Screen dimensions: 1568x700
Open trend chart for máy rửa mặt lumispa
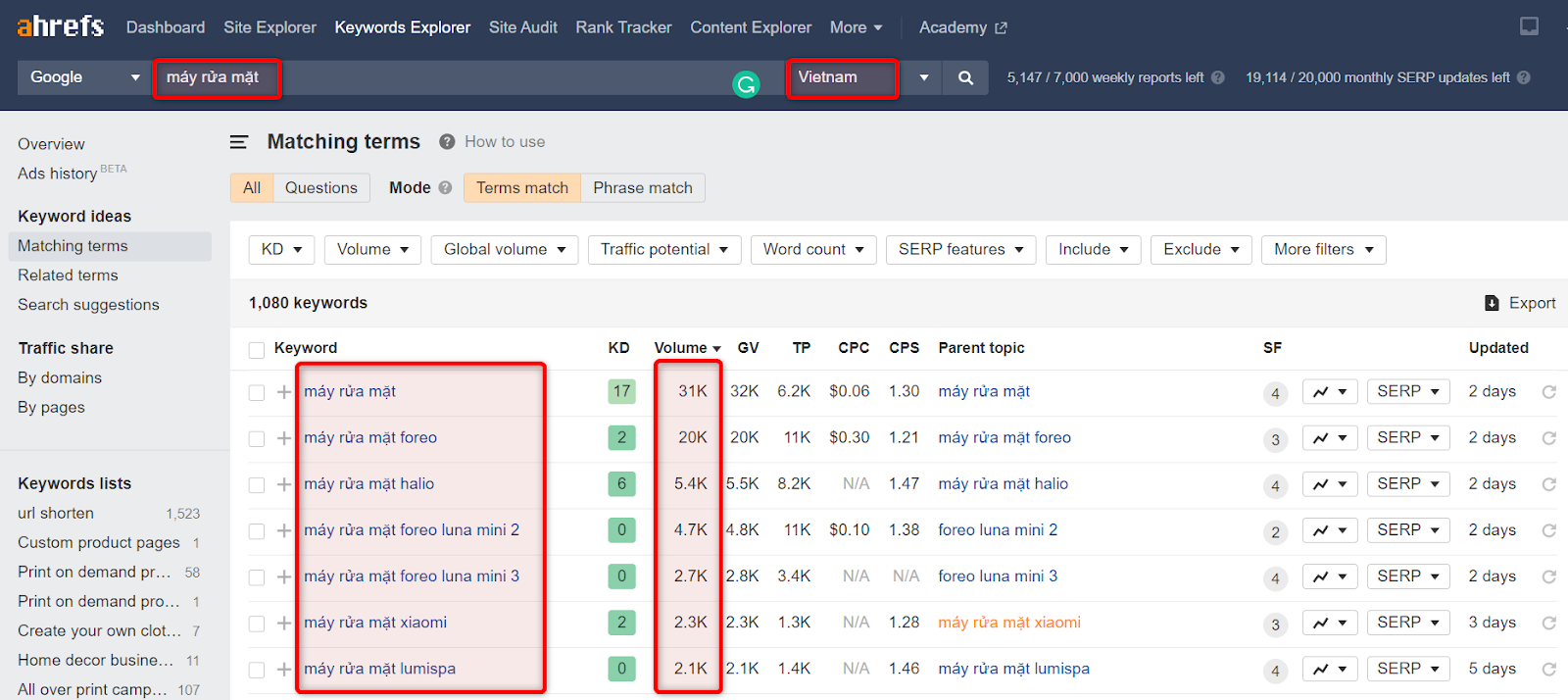[x=1330, y=669]
